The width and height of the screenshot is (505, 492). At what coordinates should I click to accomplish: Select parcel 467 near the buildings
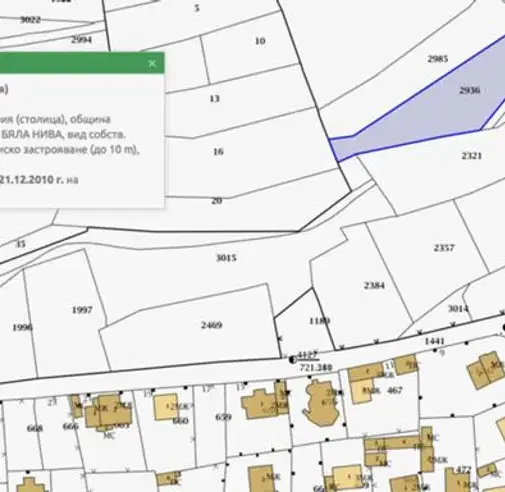coord(395,390)
